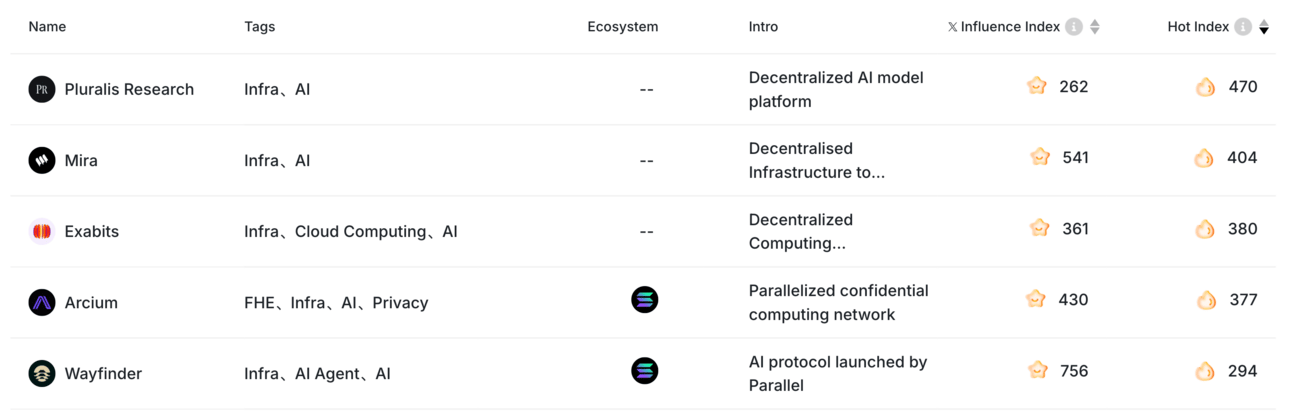Click Solana ecosystem icon in Arcium row

(645, 299)
